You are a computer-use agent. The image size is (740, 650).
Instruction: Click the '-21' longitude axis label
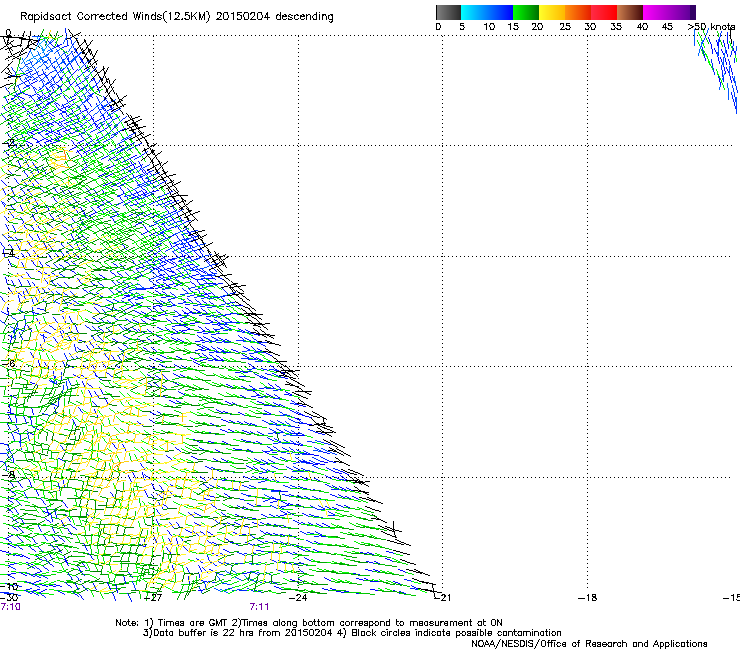click(x=443, y=598)
